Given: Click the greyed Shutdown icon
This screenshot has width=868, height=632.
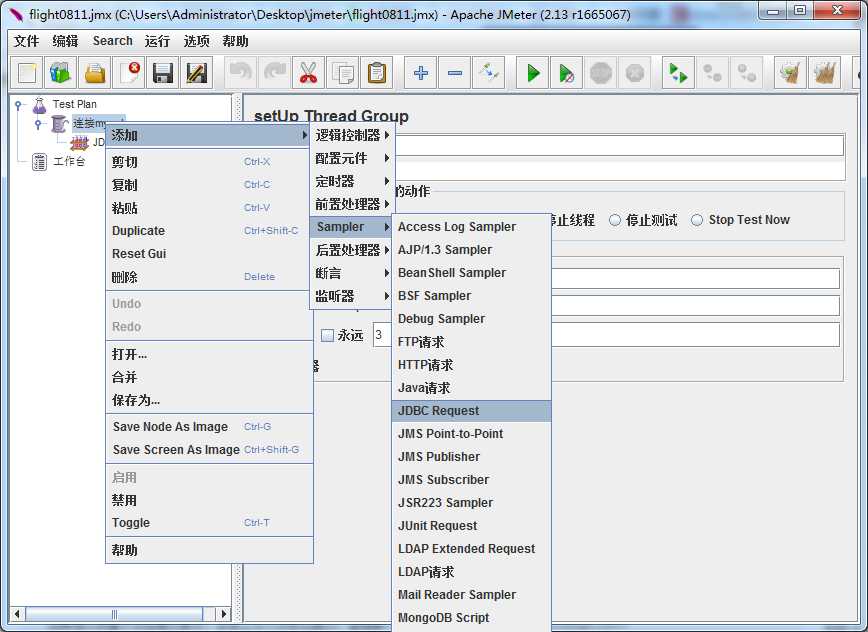Looking at the screenshot, I should [x=635, y=73].
